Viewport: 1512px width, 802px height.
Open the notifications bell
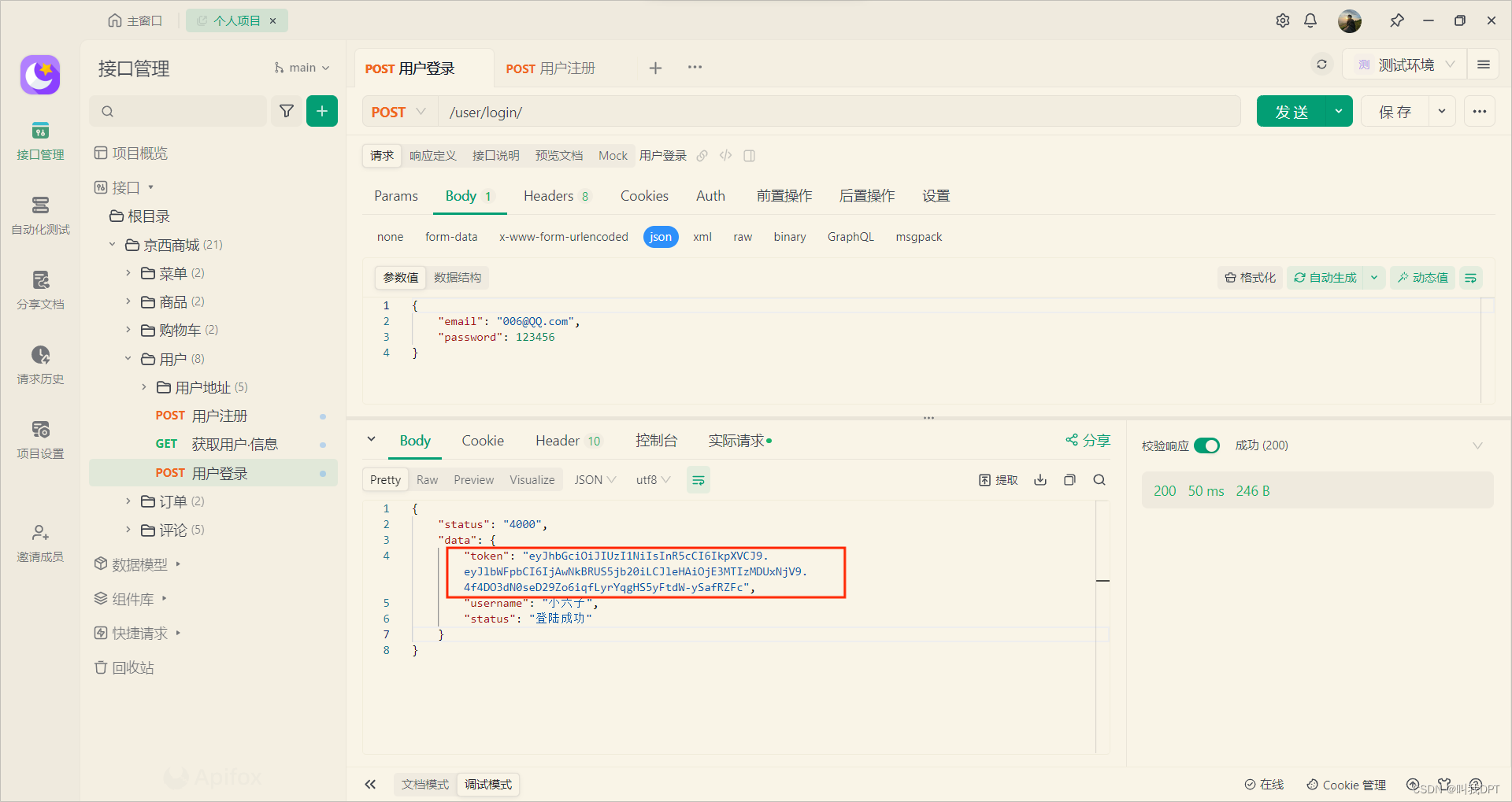[1310, 20]
